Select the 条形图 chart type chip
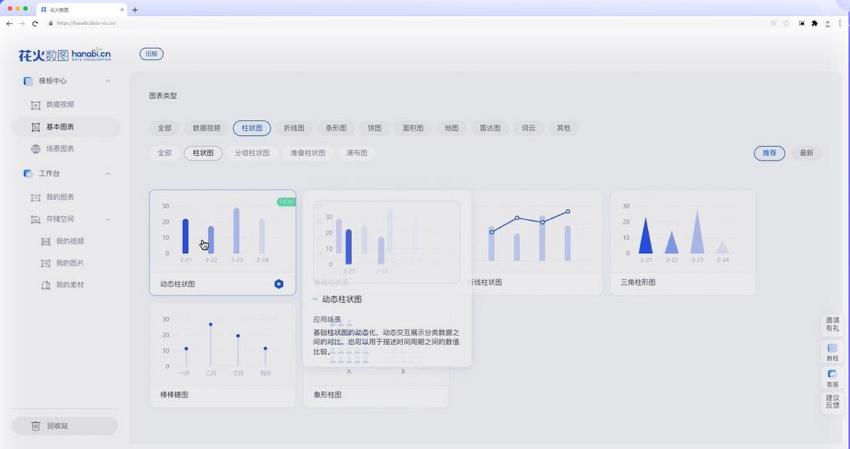850x449 pixels. tap(336, 128)
